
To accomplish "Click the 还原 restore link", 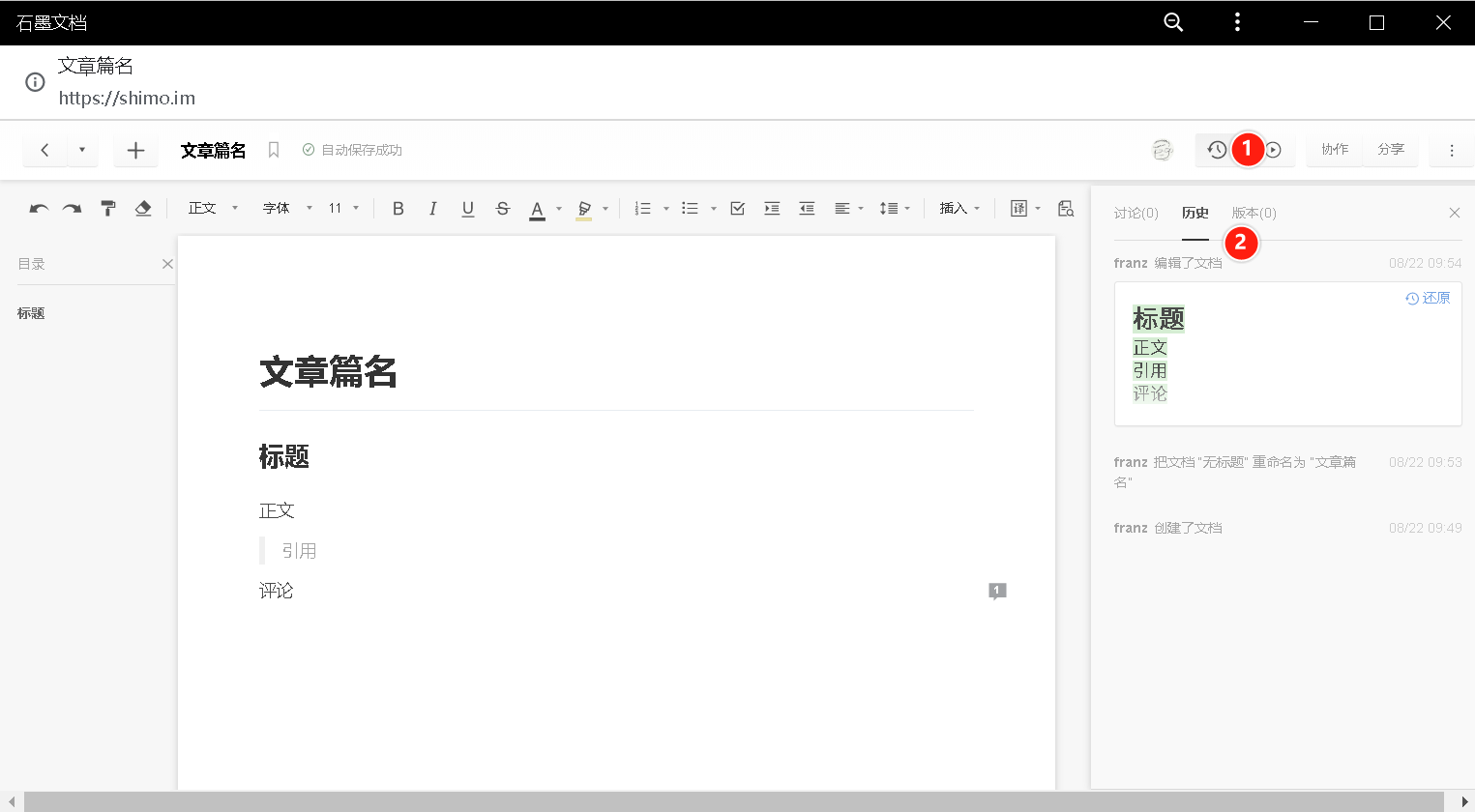I will click(x=1428, y=298).
